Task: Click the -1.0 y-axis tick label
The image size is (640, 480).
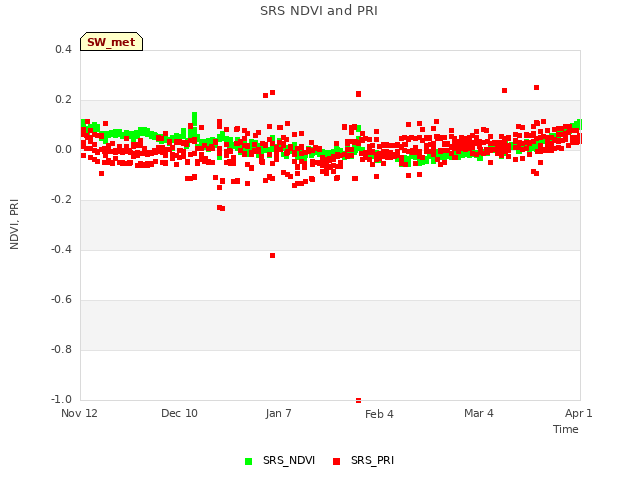Action: [x=61, y=399]
